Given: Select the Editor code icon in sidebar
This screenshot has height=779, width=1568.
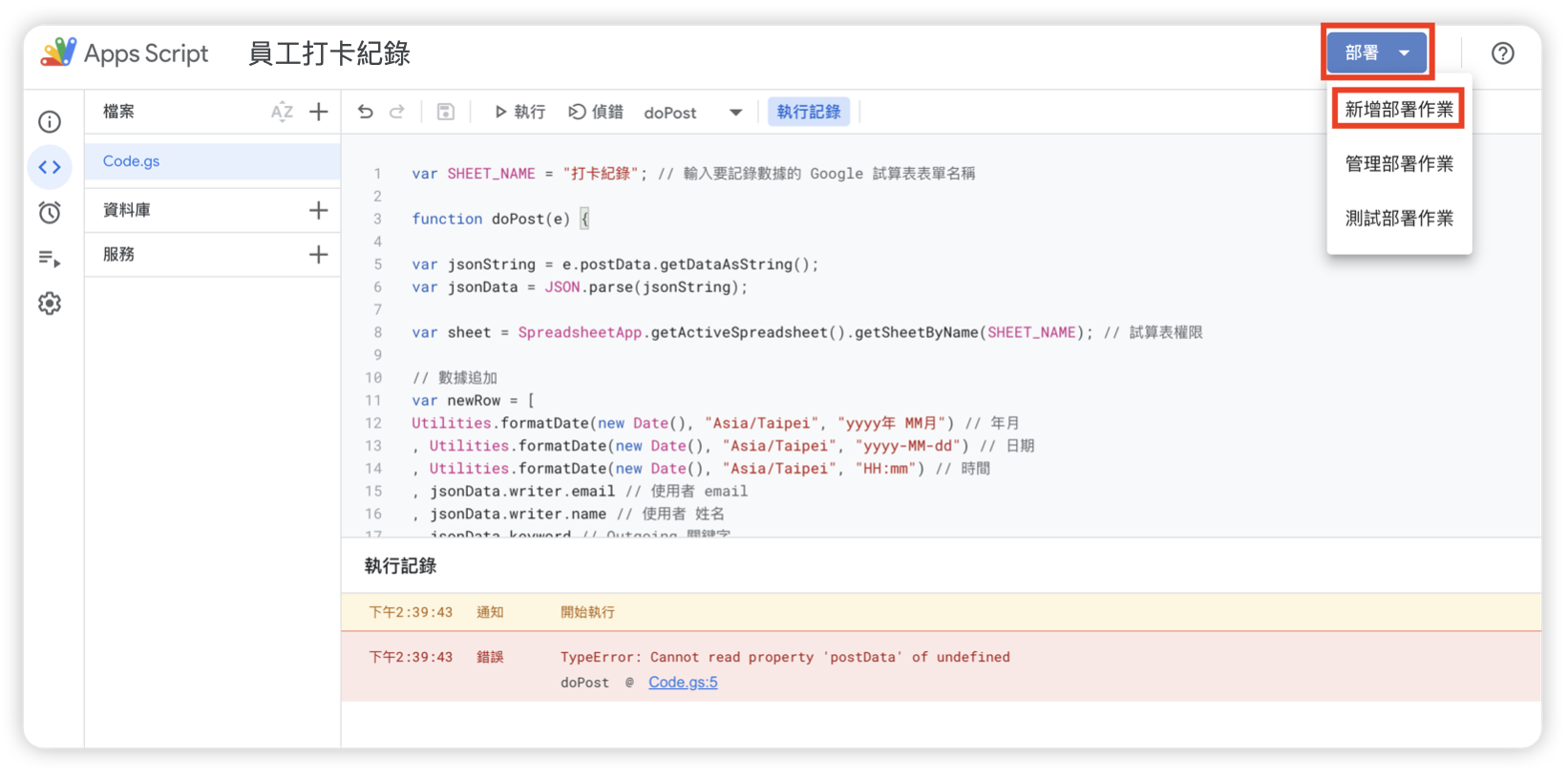Looking at the screenshot, I should pyautogui.click(x=50, y=167).
